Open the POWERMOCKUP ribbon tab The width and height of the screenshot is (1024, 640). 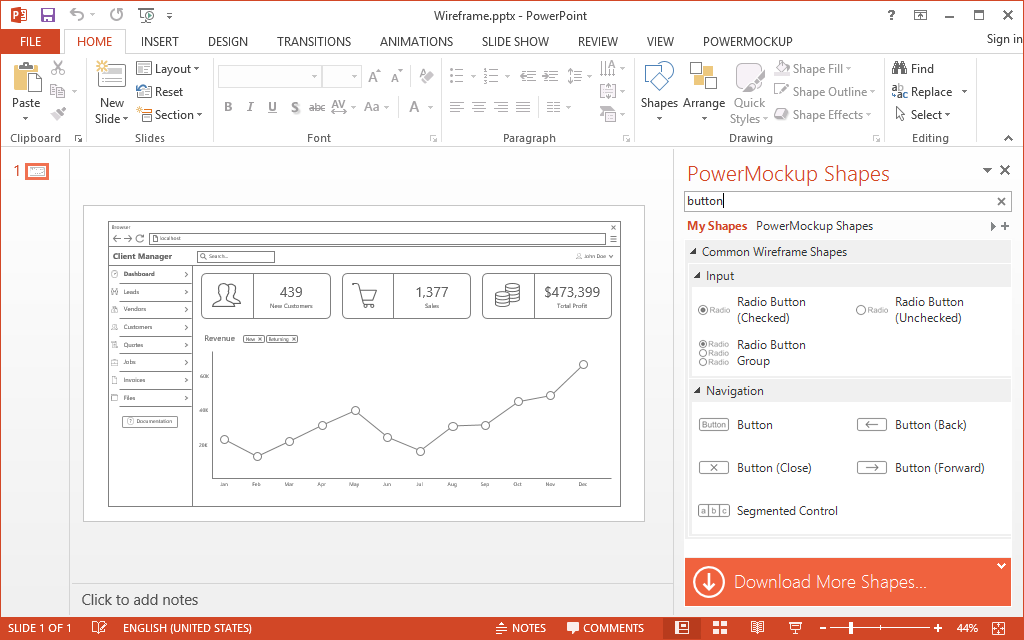coord(748,42)
